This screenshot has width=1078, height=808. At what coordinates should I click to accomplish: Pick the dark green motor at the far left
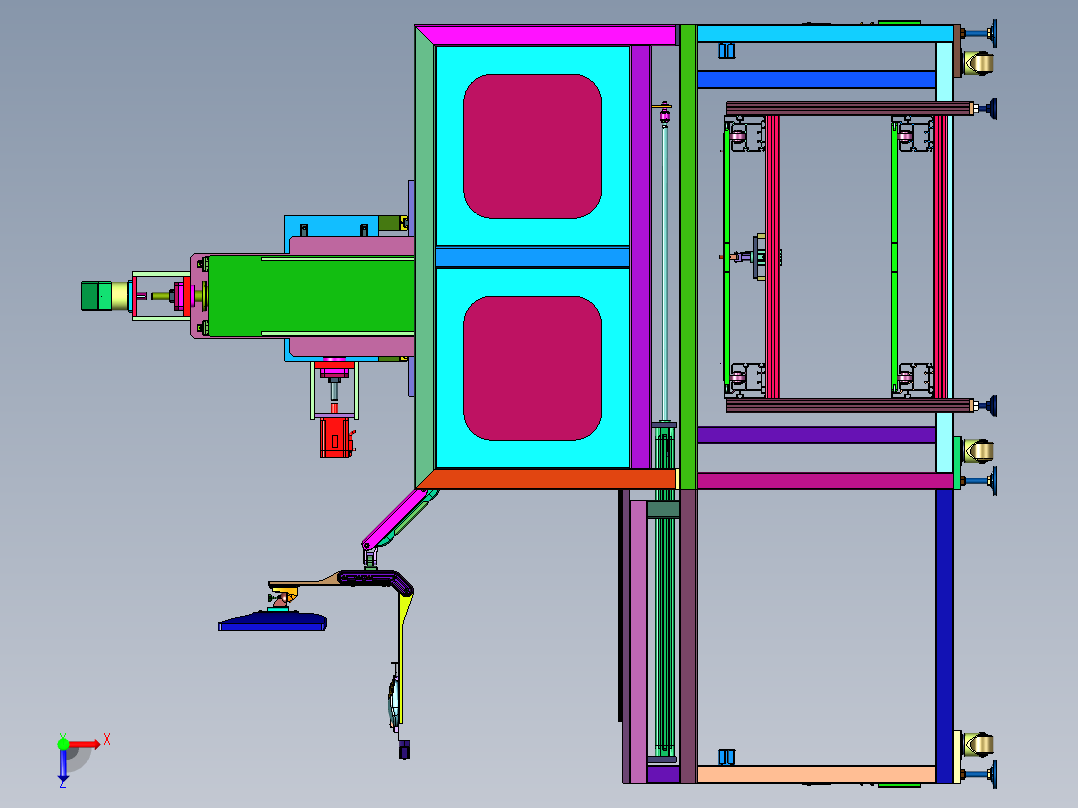pos(96,296)
